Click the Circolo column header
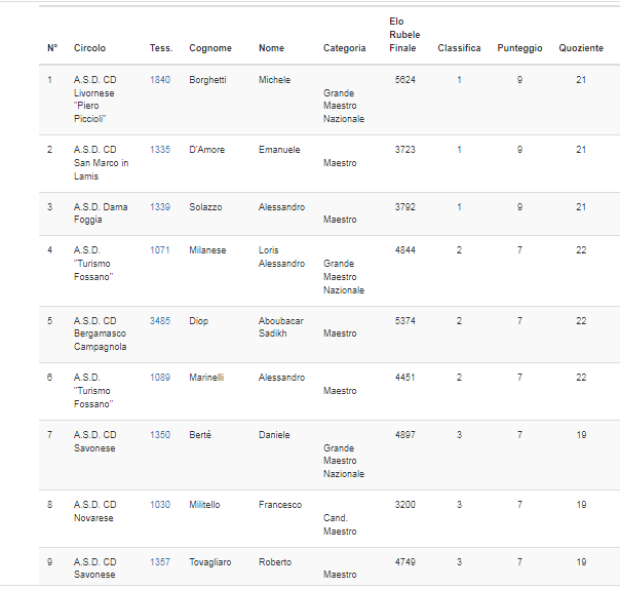 (89, 48)
